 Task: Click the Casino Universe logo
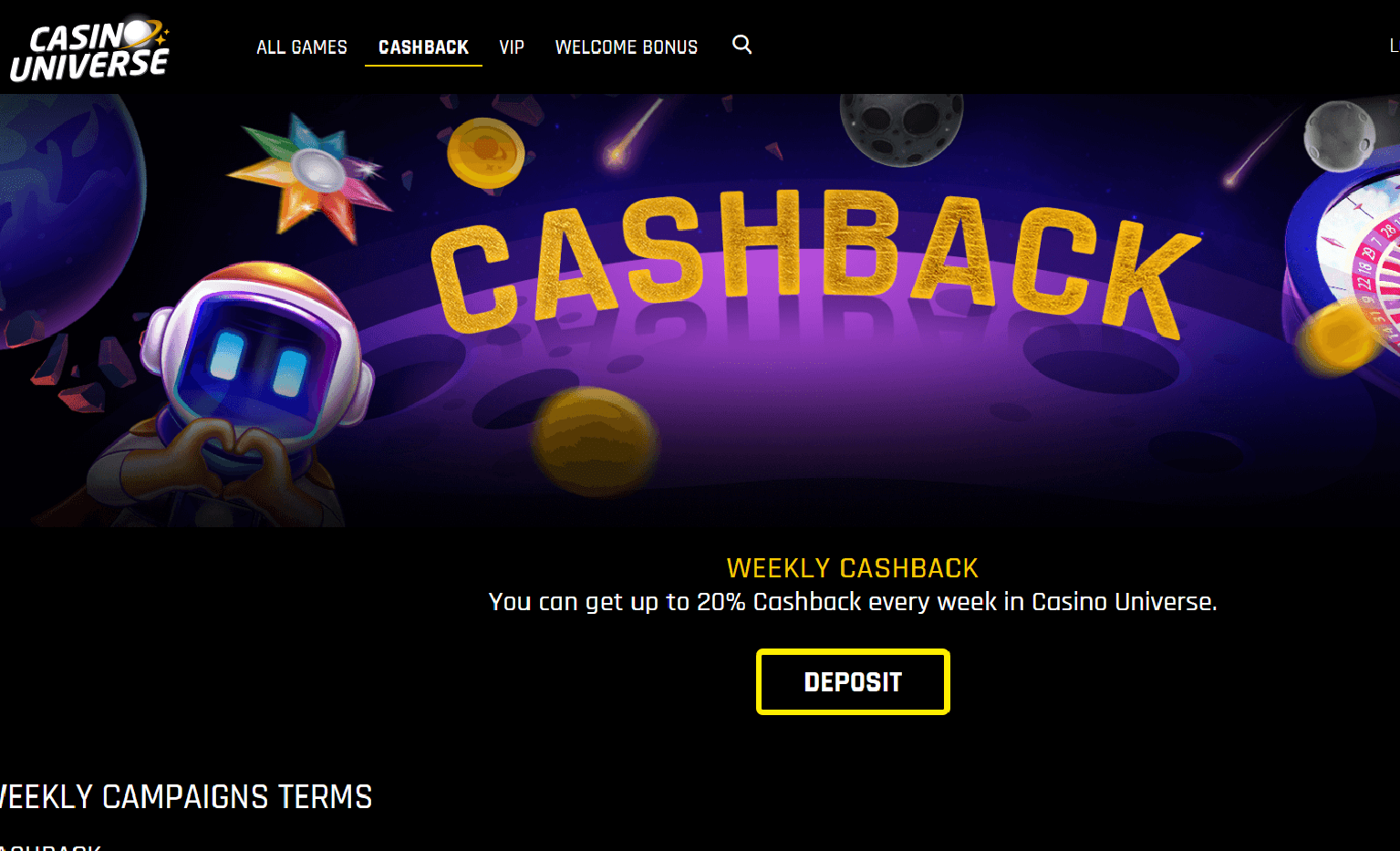(89, 49)
